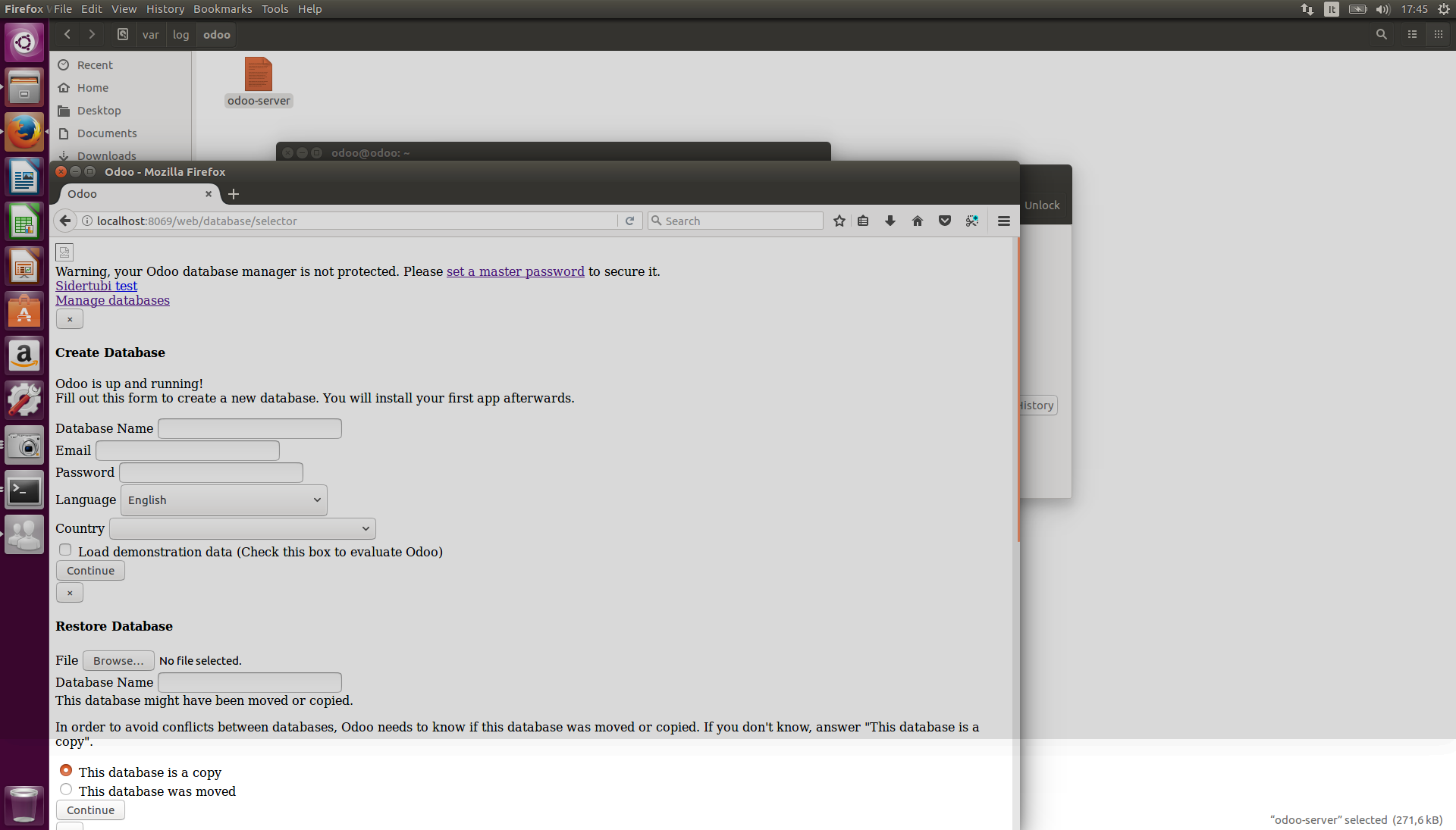1456x830 pixels.
Task: Reload the Odoo page
Action: pos(630,221)
